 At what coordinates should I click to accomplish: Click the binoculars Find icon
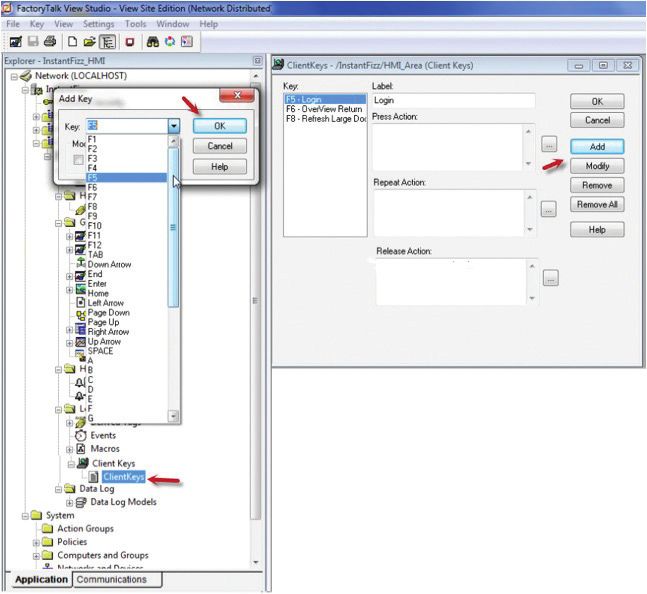pyautogui.click(x=153, y=42)
